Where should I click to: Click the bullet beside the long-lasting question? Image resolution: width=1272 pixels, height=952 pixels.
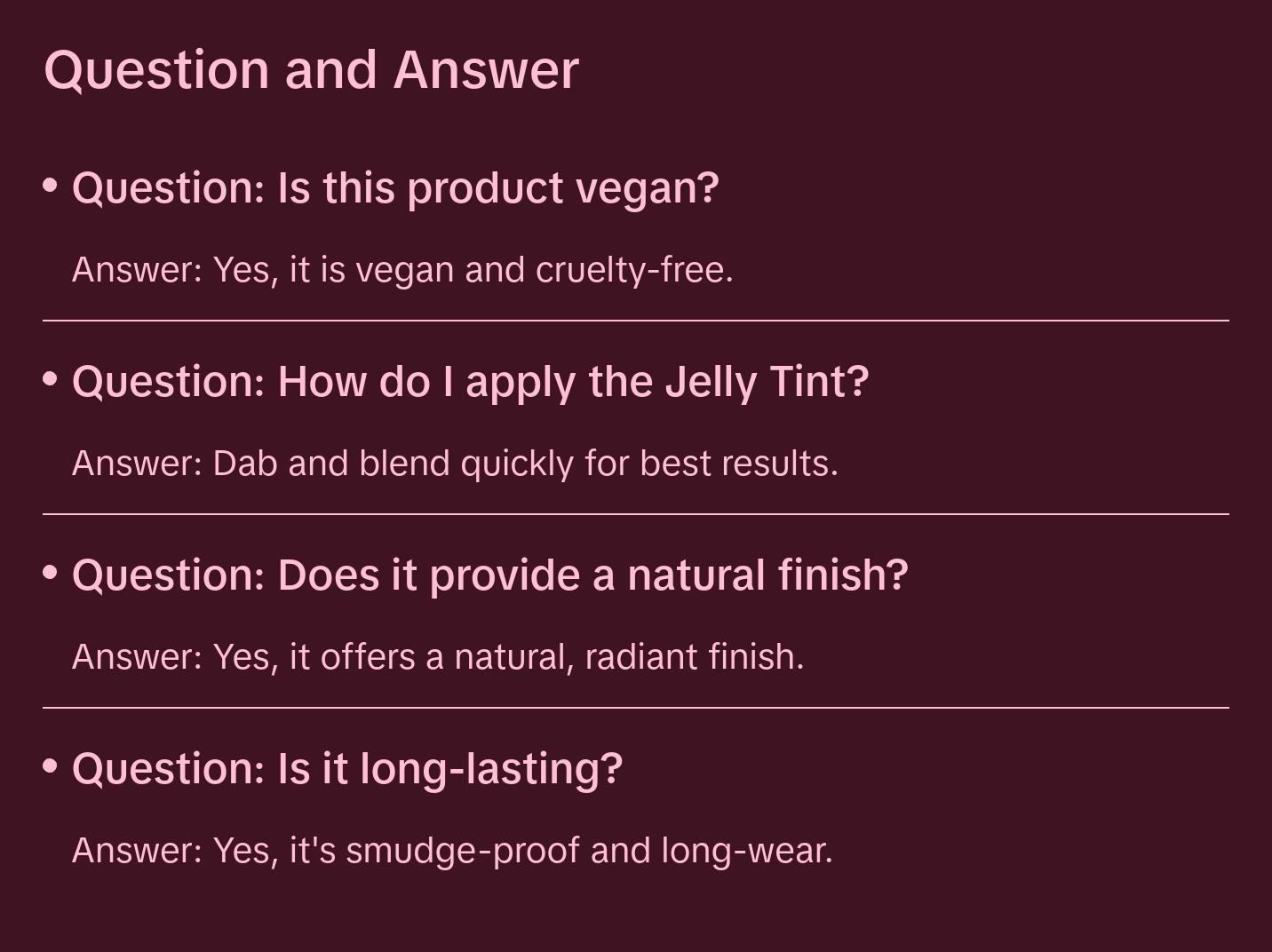tap(51, 766)
